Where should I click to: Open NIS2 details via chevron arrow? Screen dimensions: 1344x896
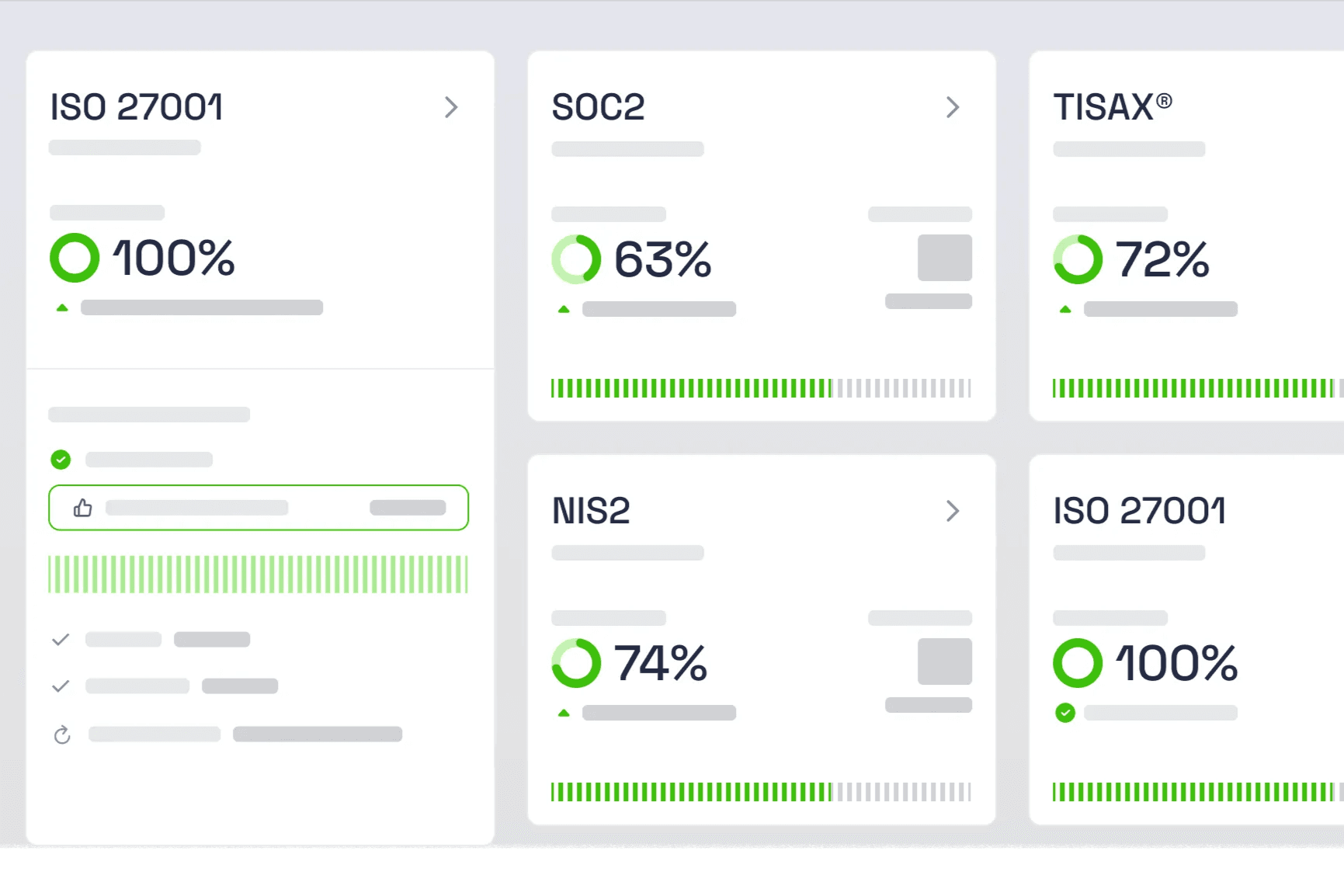(x=953, y=511)
